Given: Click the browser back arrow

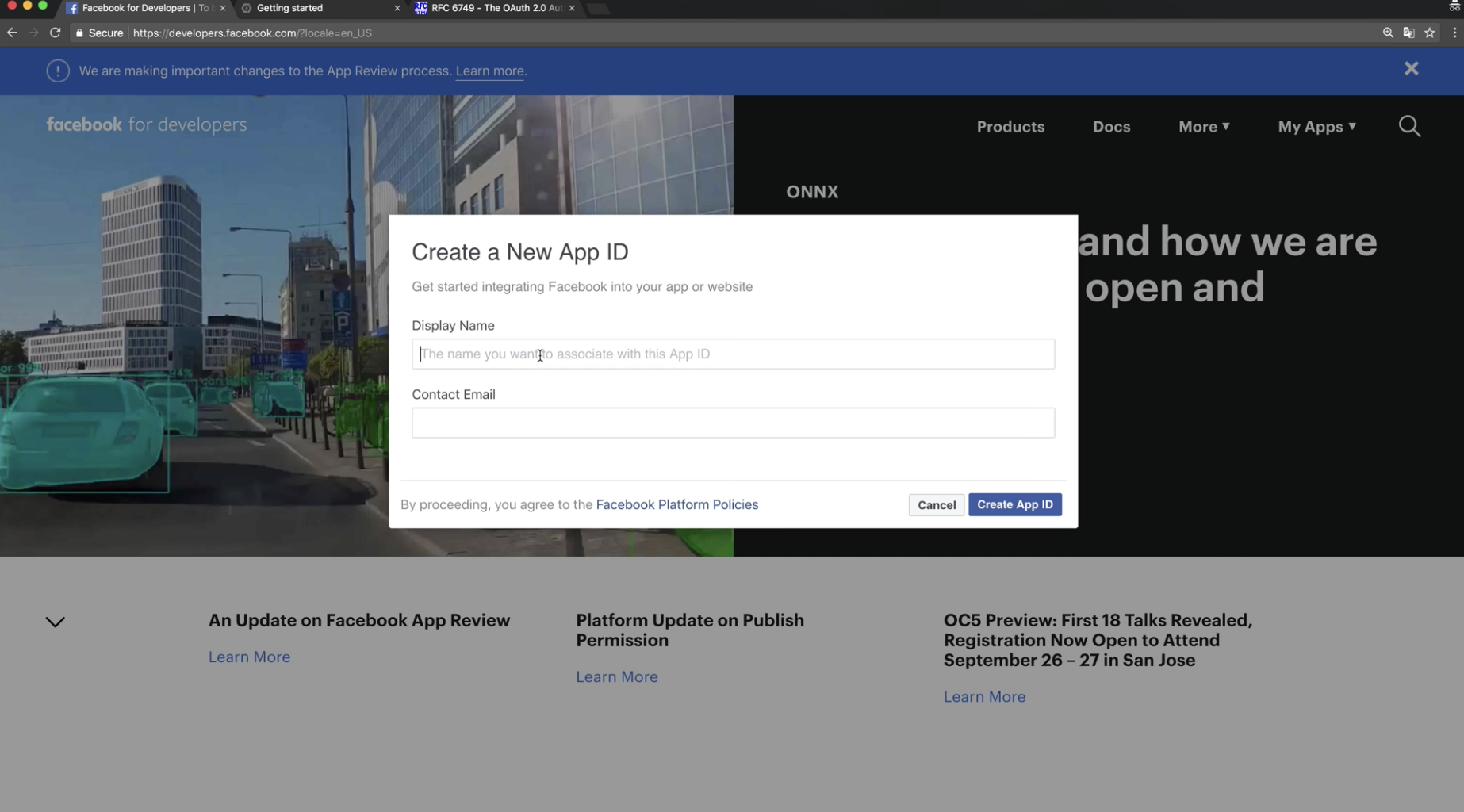Looking at the screenshot, I should 12,33.
